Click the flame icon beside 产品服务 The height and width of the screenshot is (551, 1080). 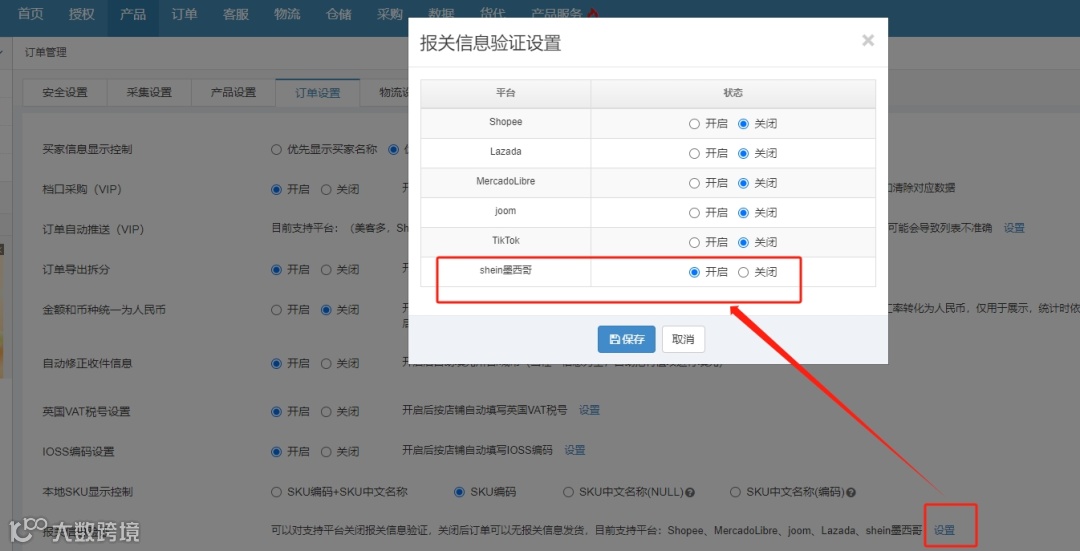coord(594,14)
